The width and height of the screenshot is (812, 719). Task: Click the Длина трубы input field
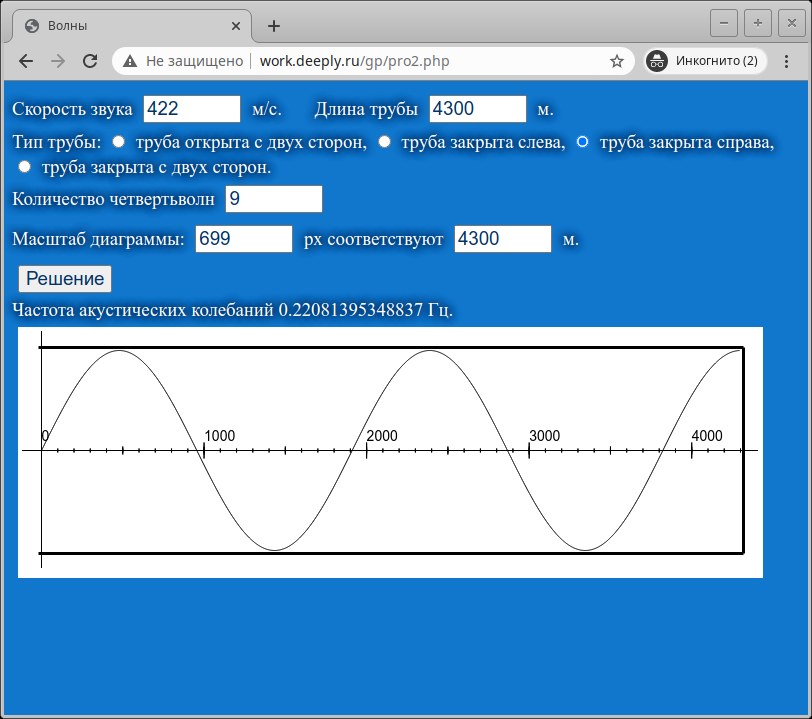click(x=478, y=109)
